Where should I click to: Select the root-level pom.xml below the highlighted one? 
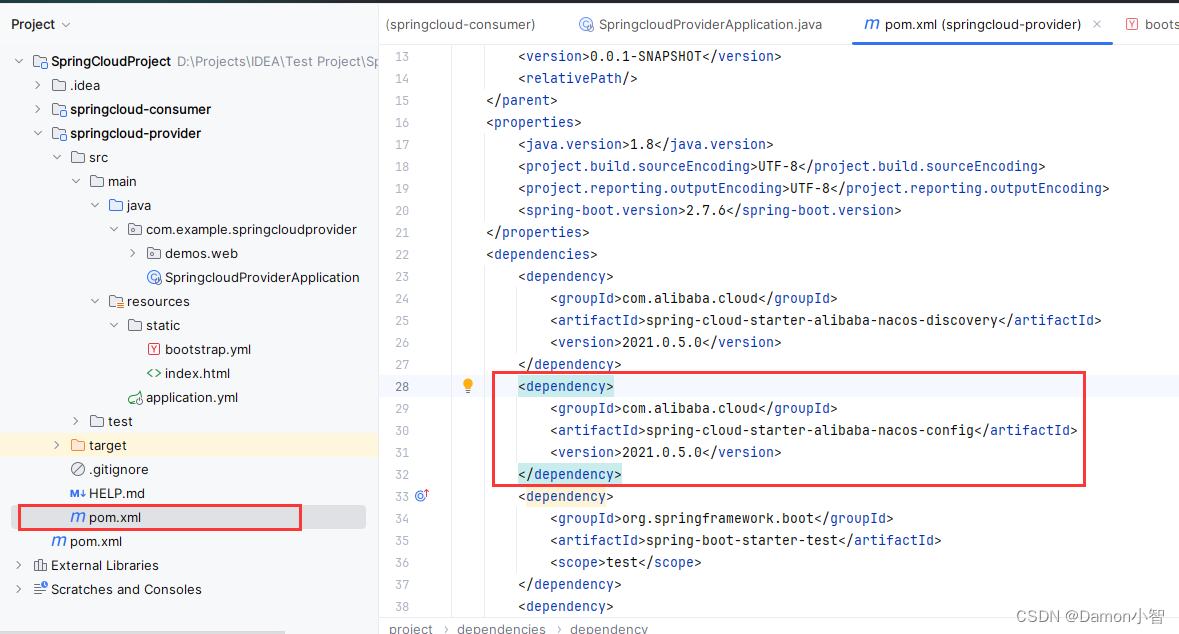95,541
